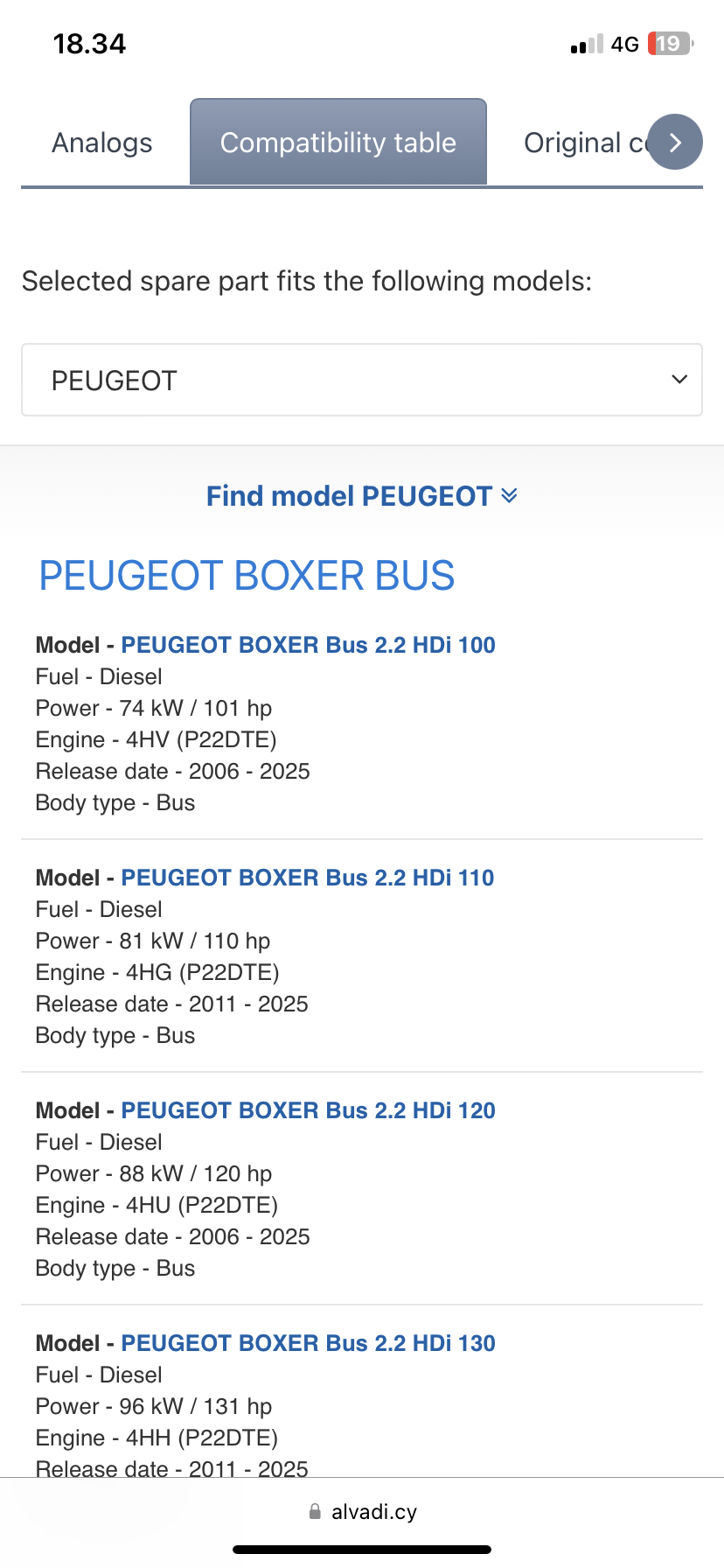The height and width of the screenshot is (1568, 724).
Task: Select the Compatibility table tab
Action: coord(338,142)
